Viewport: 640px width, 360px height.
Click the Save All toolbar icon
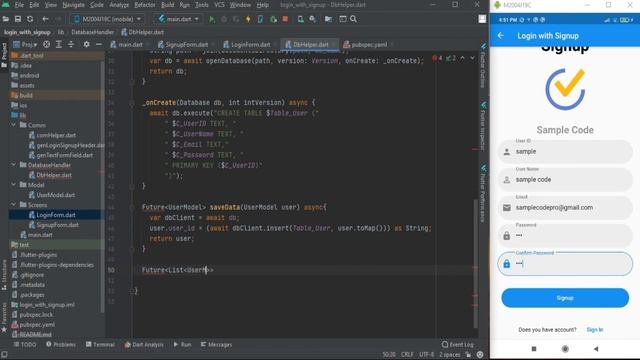click(x=18, y=19)
